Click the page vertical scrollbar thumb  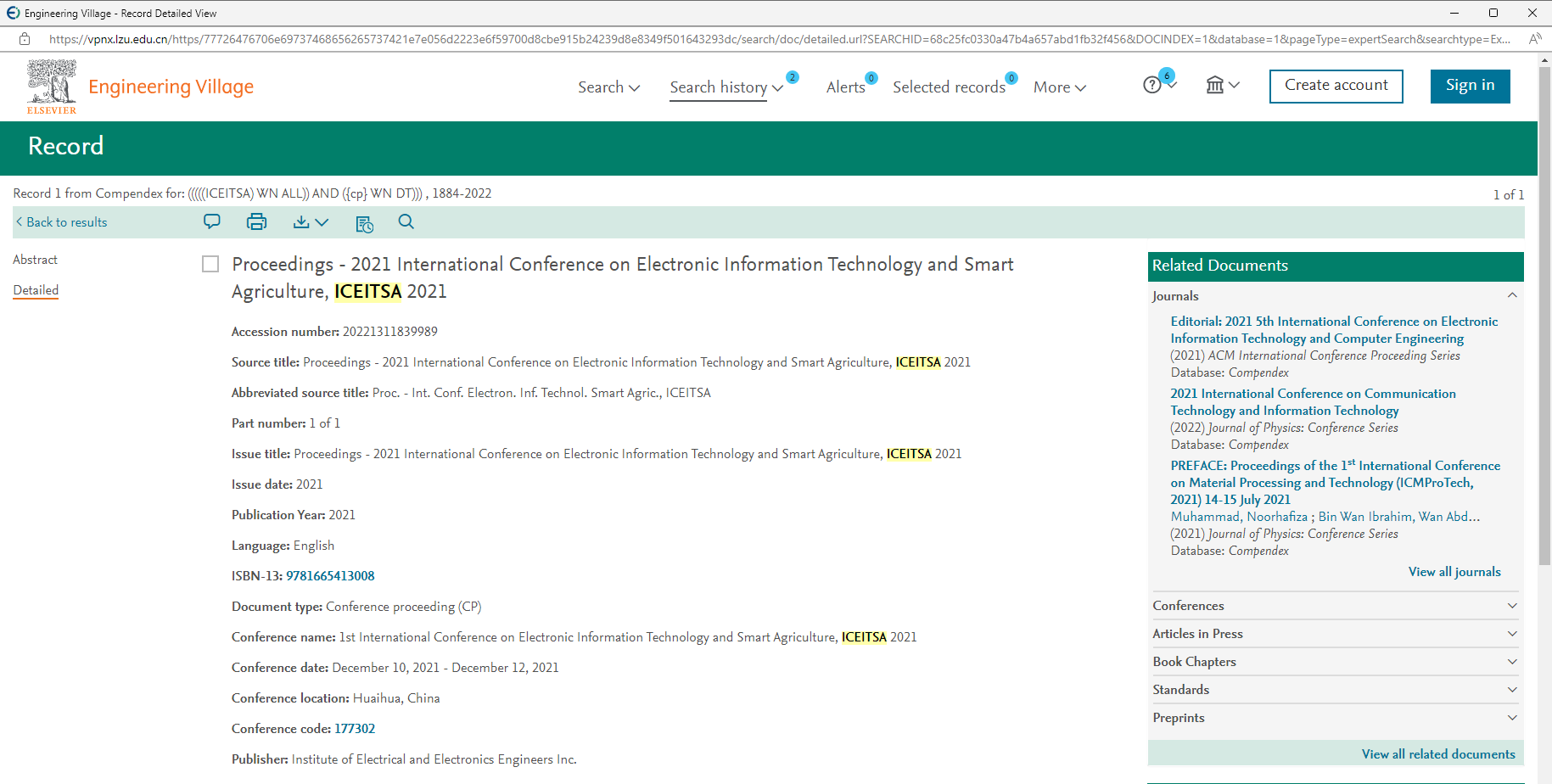[x=1544, y=314]
